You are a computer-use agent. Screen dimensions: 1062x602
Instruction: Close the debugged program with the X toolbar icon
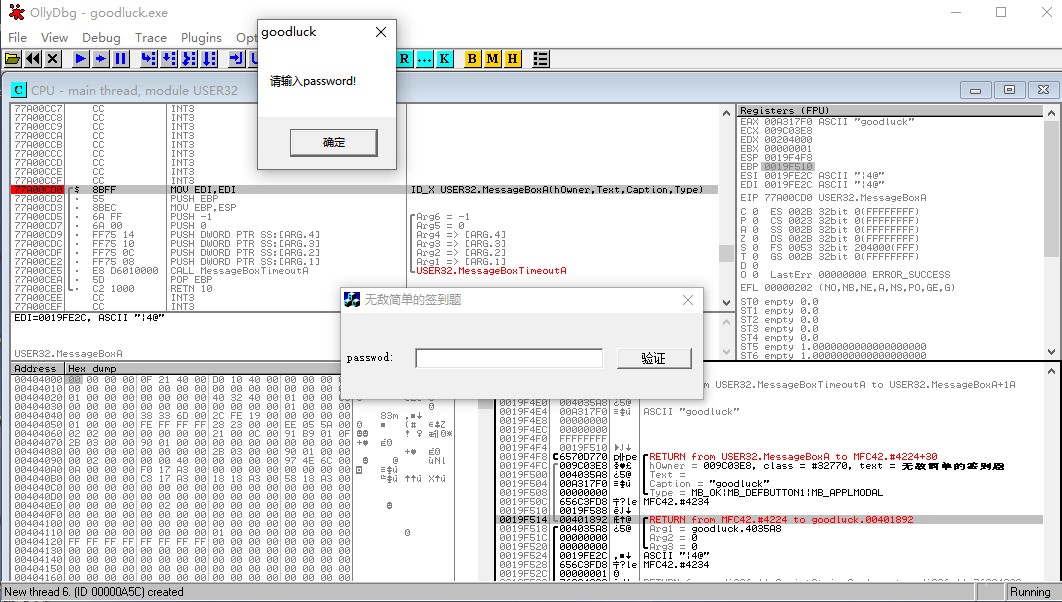click(53, 59)
